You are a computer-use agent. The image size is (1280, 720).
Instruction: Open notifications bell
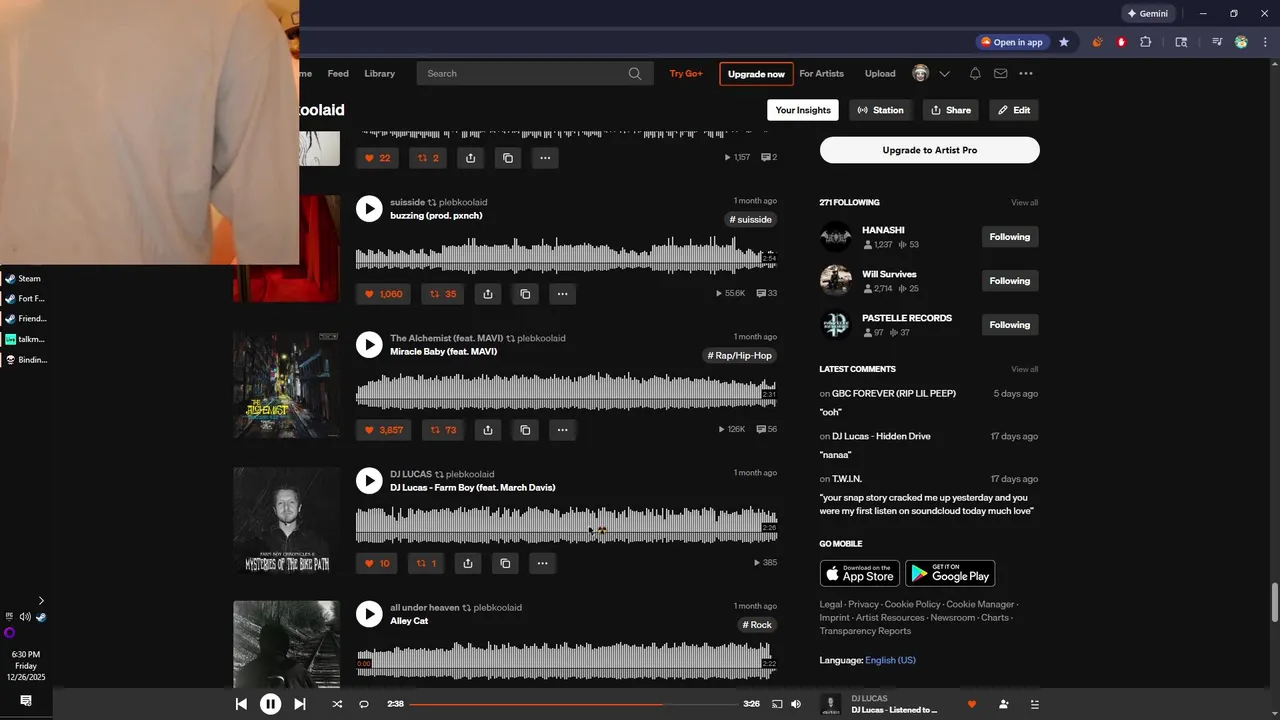coord(975,73)
